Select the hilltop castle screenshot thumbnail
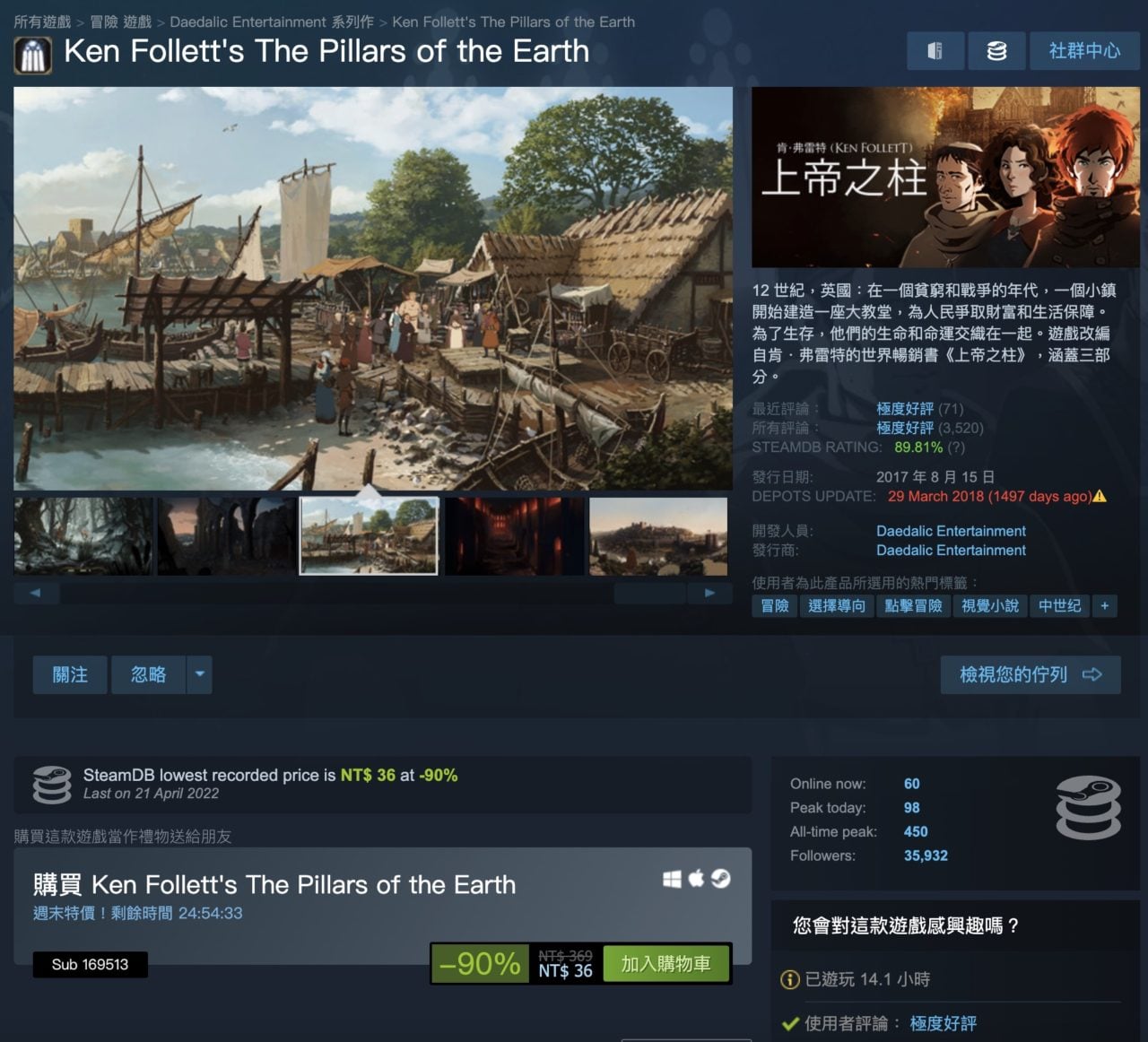 (658, 536)
